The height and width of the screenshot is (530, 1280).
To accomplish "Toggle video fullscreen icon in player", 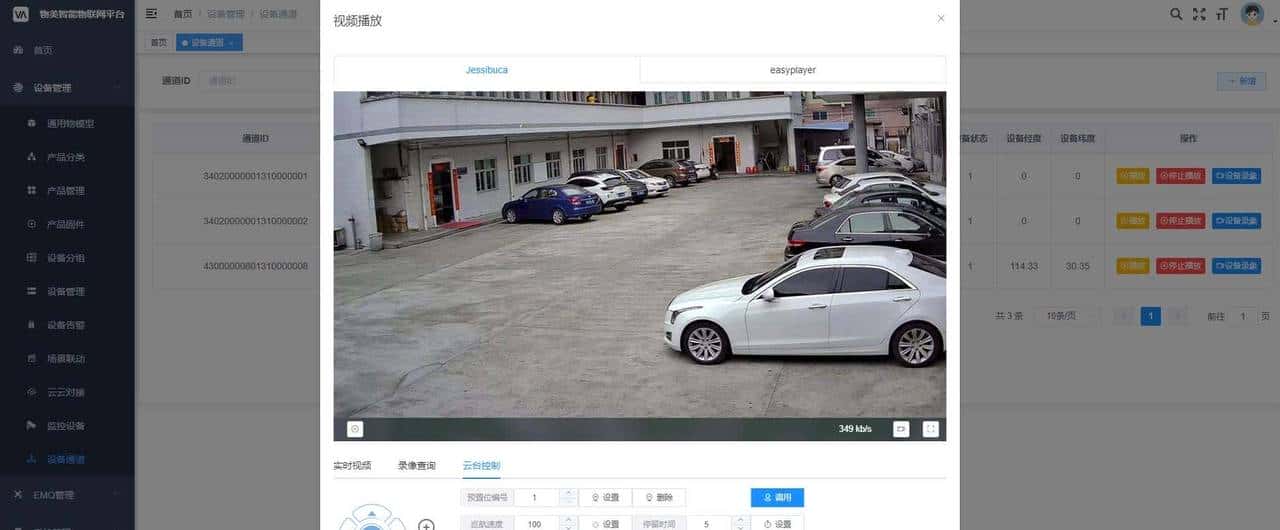I will pos(931,429).
